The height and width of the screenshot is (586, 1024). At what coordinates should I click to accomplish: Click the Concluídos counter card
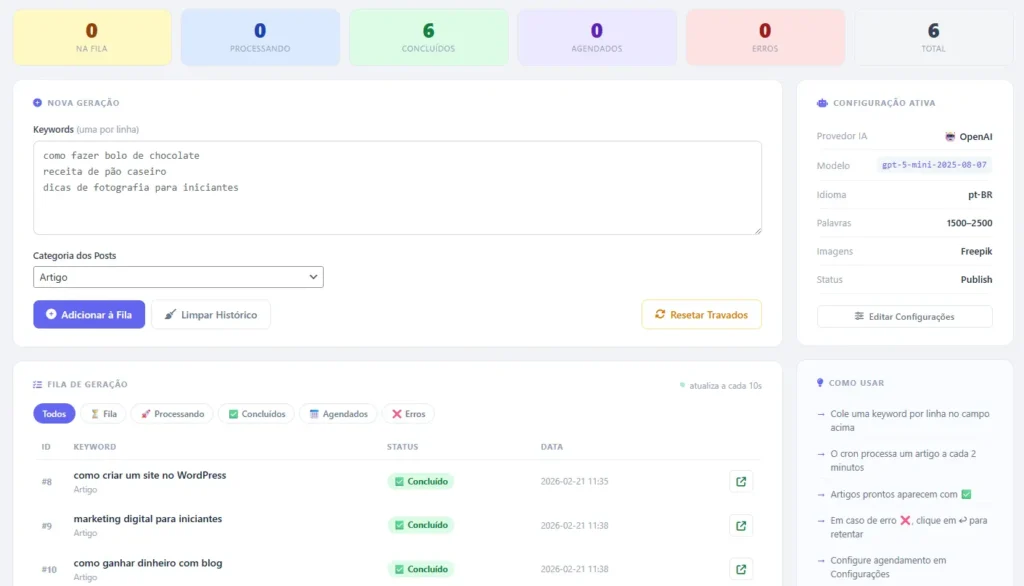(428, 37)
